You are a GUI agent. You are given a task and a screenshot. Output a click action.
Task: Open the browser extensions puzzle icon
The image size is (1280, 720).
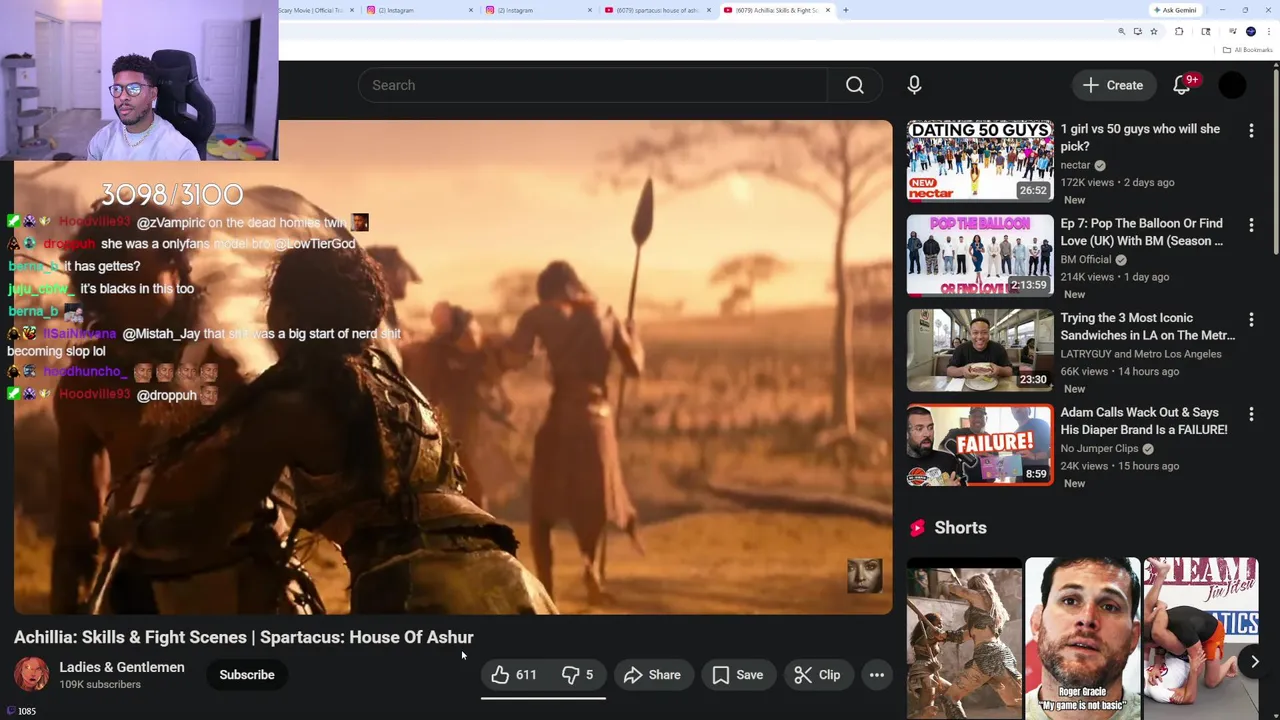(x=1179, y=32)
